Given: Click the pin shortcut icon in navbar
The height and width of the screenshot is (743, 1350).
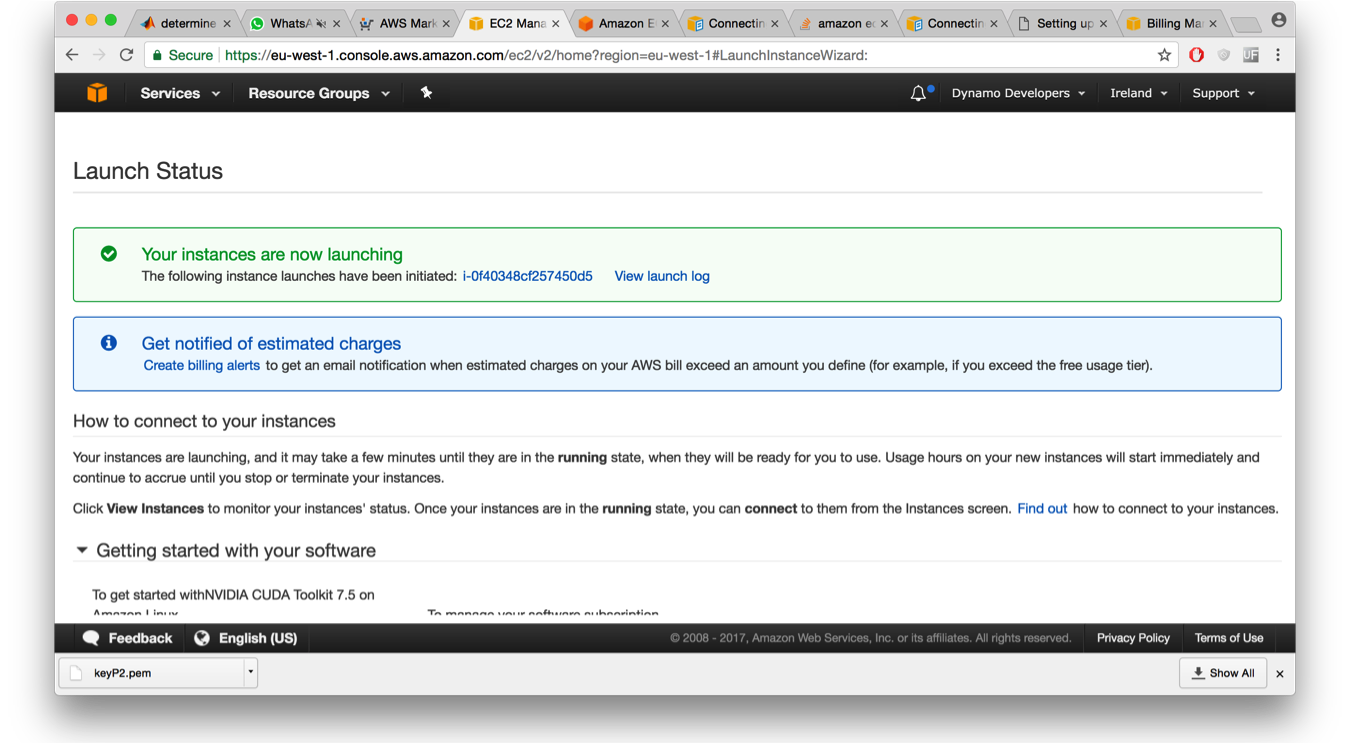Looking at the screenshot, I should (426, 93).
